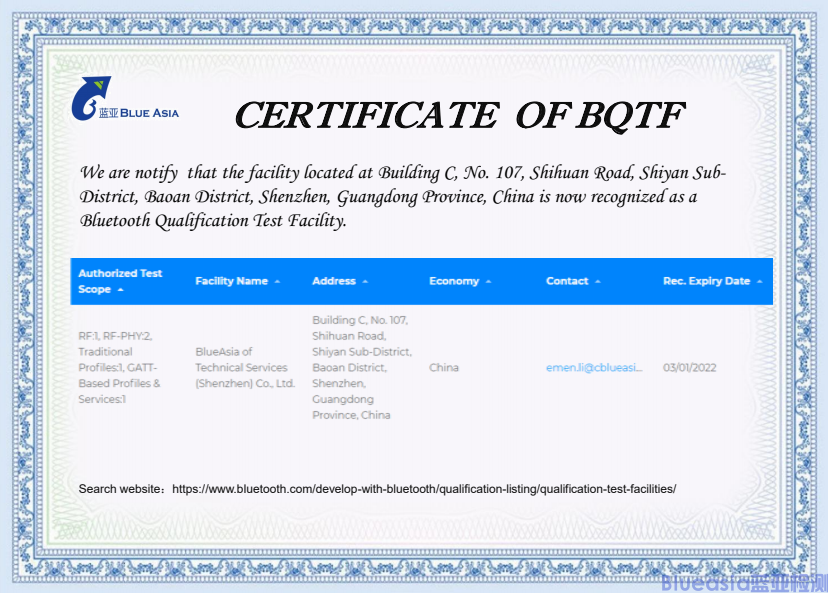The image size is (828, 593).
Task: Select the Rec. Expiry Date header label
Action: tap(706, 281)
